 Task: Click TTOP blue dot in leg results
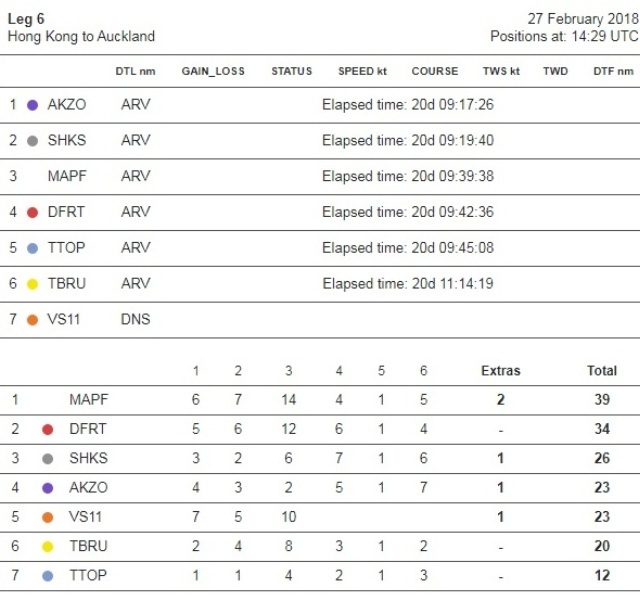coord(32,249)
